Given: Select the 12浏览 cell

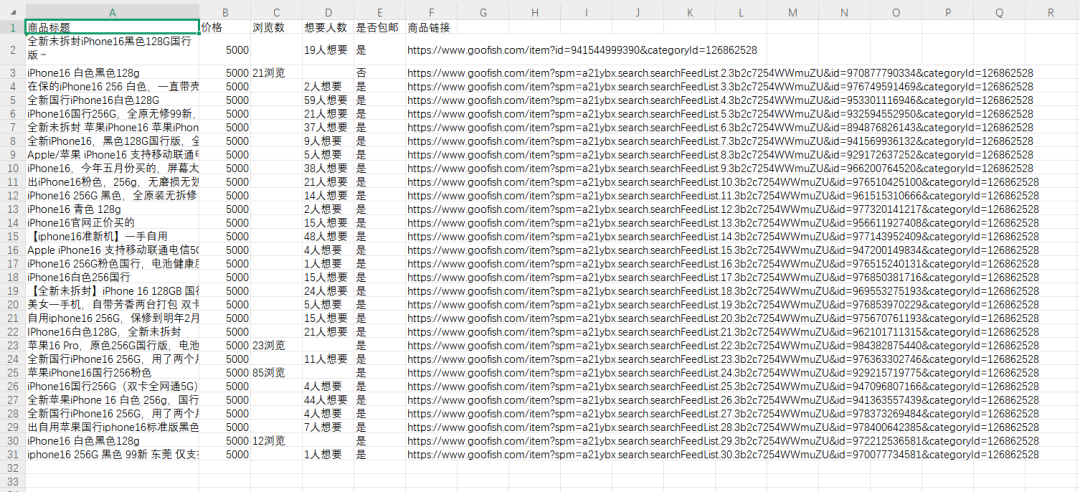Looking at the screenshot, I should coord(276,440).
